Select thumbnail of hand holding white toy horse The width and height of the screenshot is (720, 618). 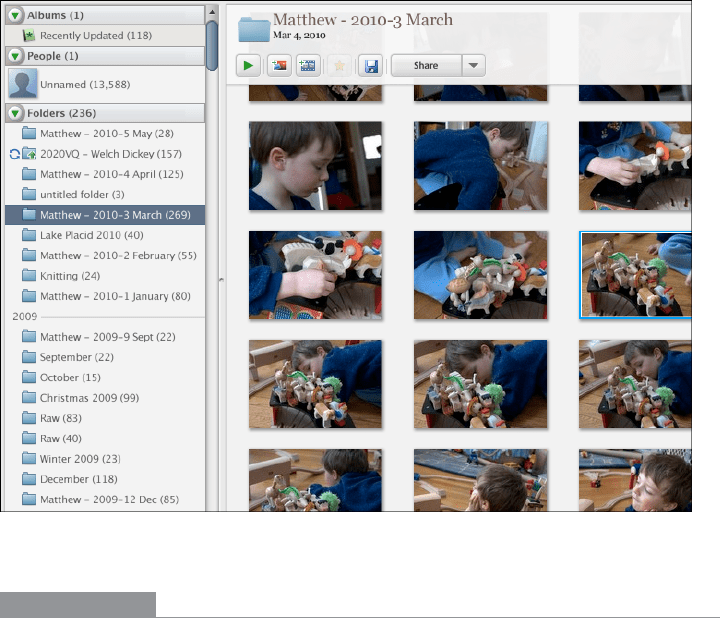tap(635, 166)
